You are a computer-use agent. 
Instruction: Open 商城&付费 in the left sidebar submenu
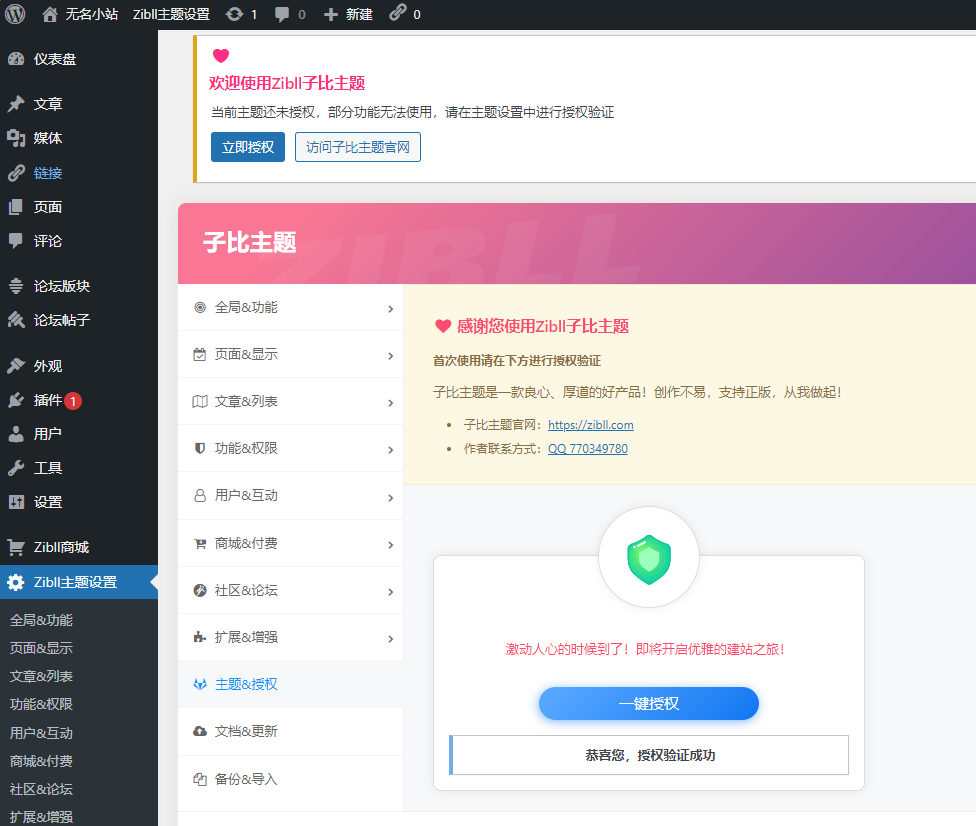(x=41, y=761)
